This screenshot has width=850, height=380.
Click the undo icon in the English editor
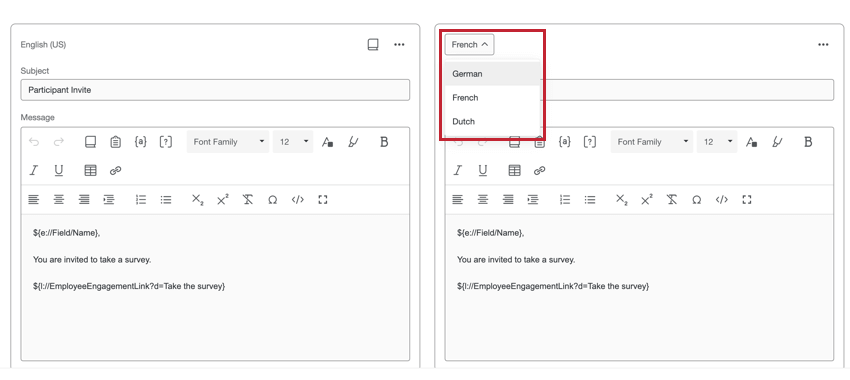click(34, 142)
